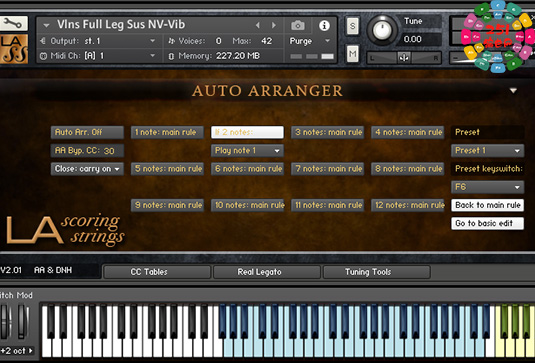
Task: Select the 10 notes: main rule button
Action: point(247,205)
